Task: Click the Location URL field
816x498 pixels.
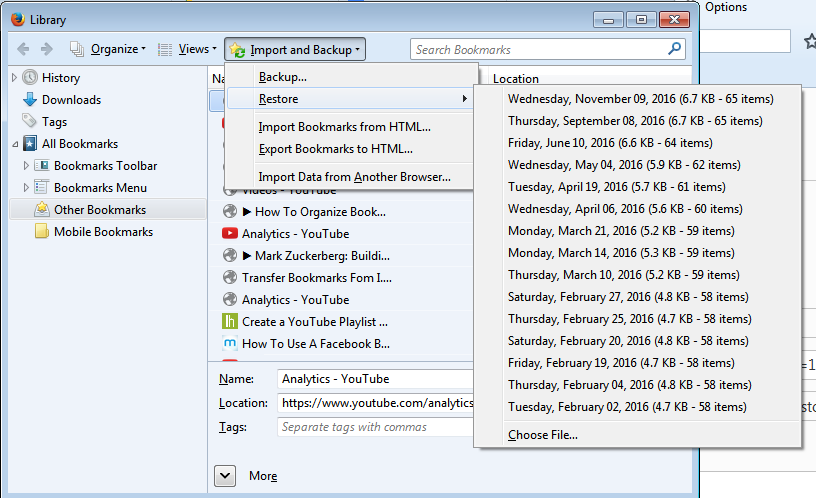Action: pyautogui.click(x=375, y=403)
